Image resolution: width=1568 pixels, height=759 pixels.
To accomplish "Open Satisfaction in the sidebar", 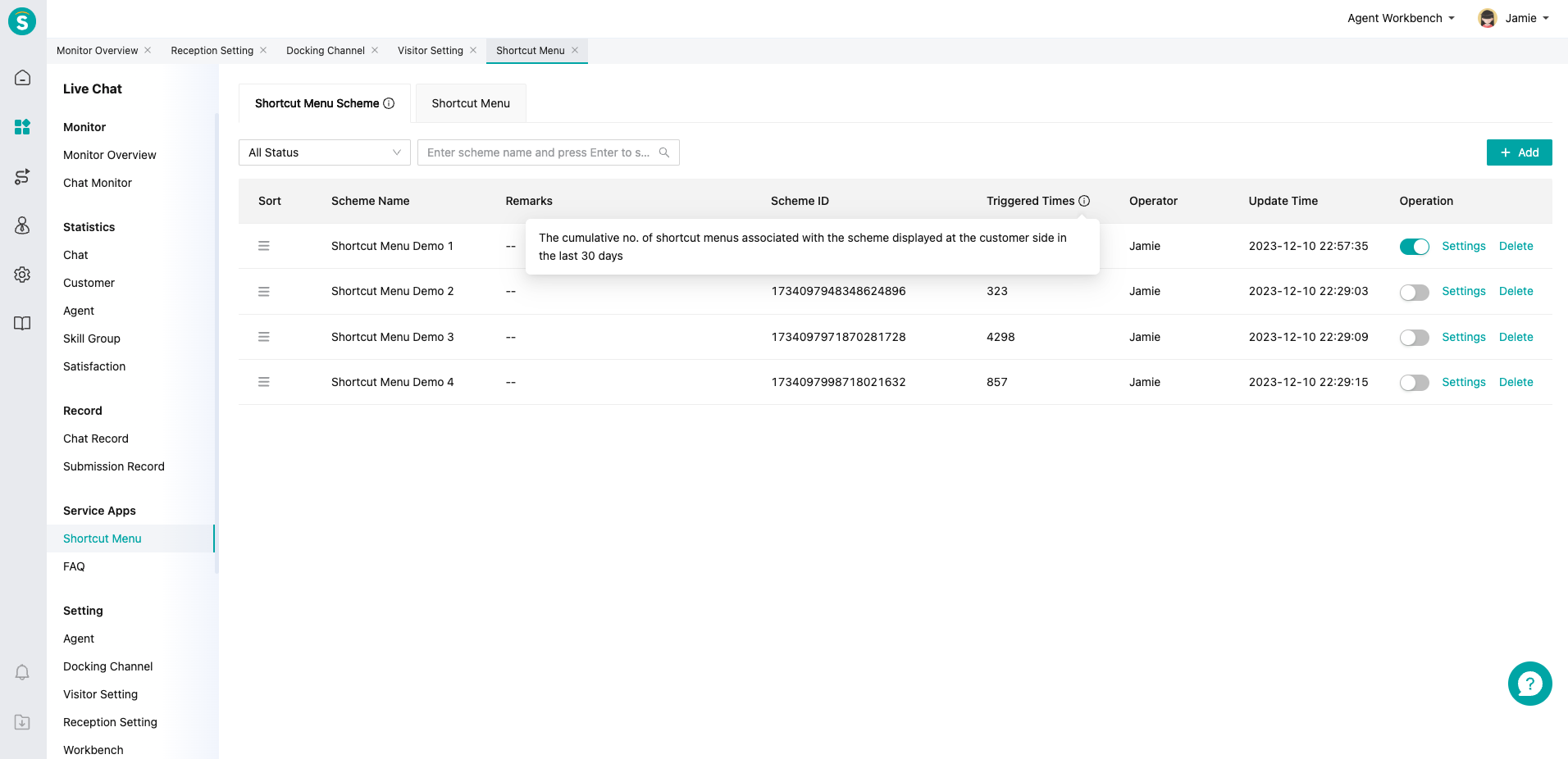I will click(x=94, y=366).
